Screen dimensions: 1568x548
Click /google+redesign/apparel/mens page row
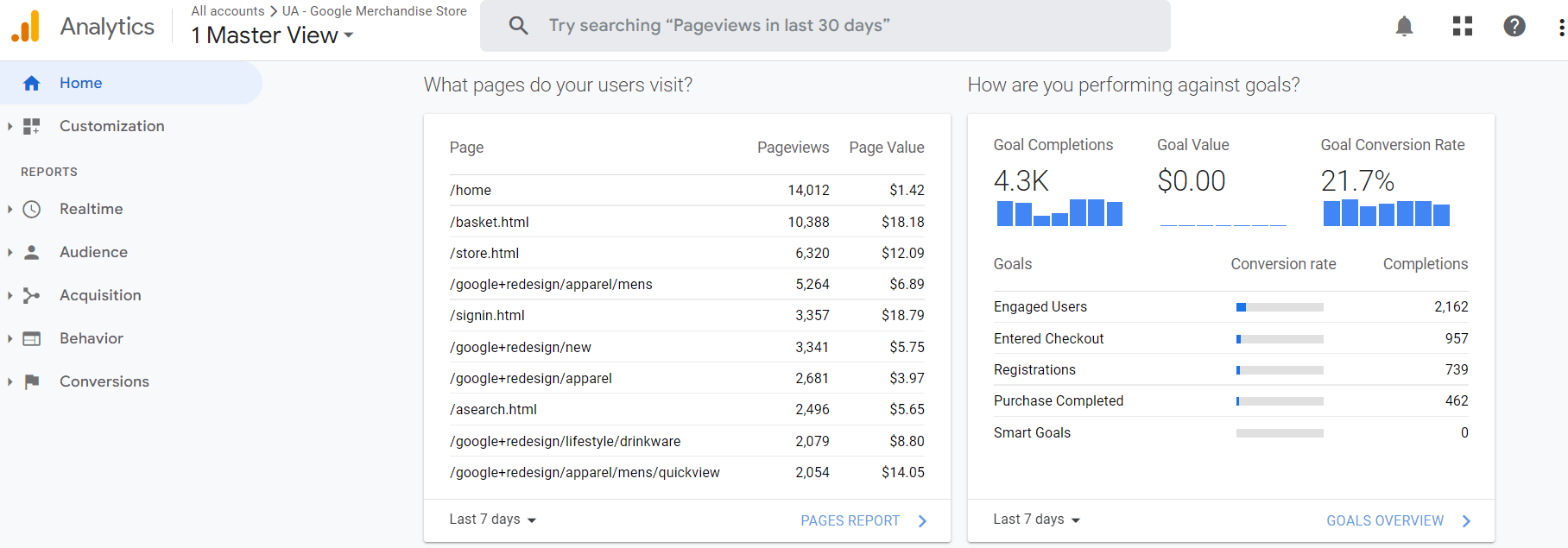pos(686,284)
